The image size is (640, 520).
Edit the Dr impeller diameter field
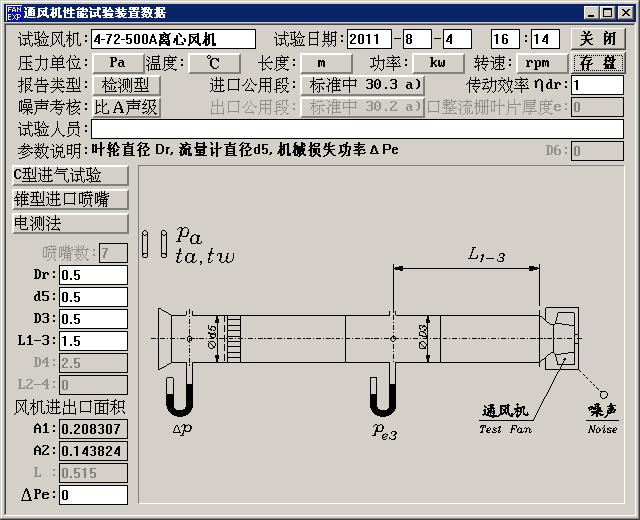pyautogui.click(x=93, y=275)
